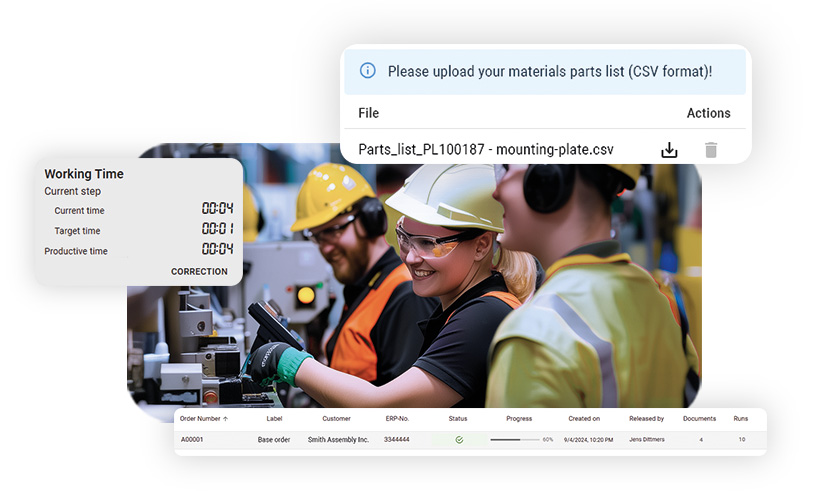Image resolution: width=816 pixels, height=493 pixels.
Task: Click the 60% progress percentage label
Action: coord(548,440)
